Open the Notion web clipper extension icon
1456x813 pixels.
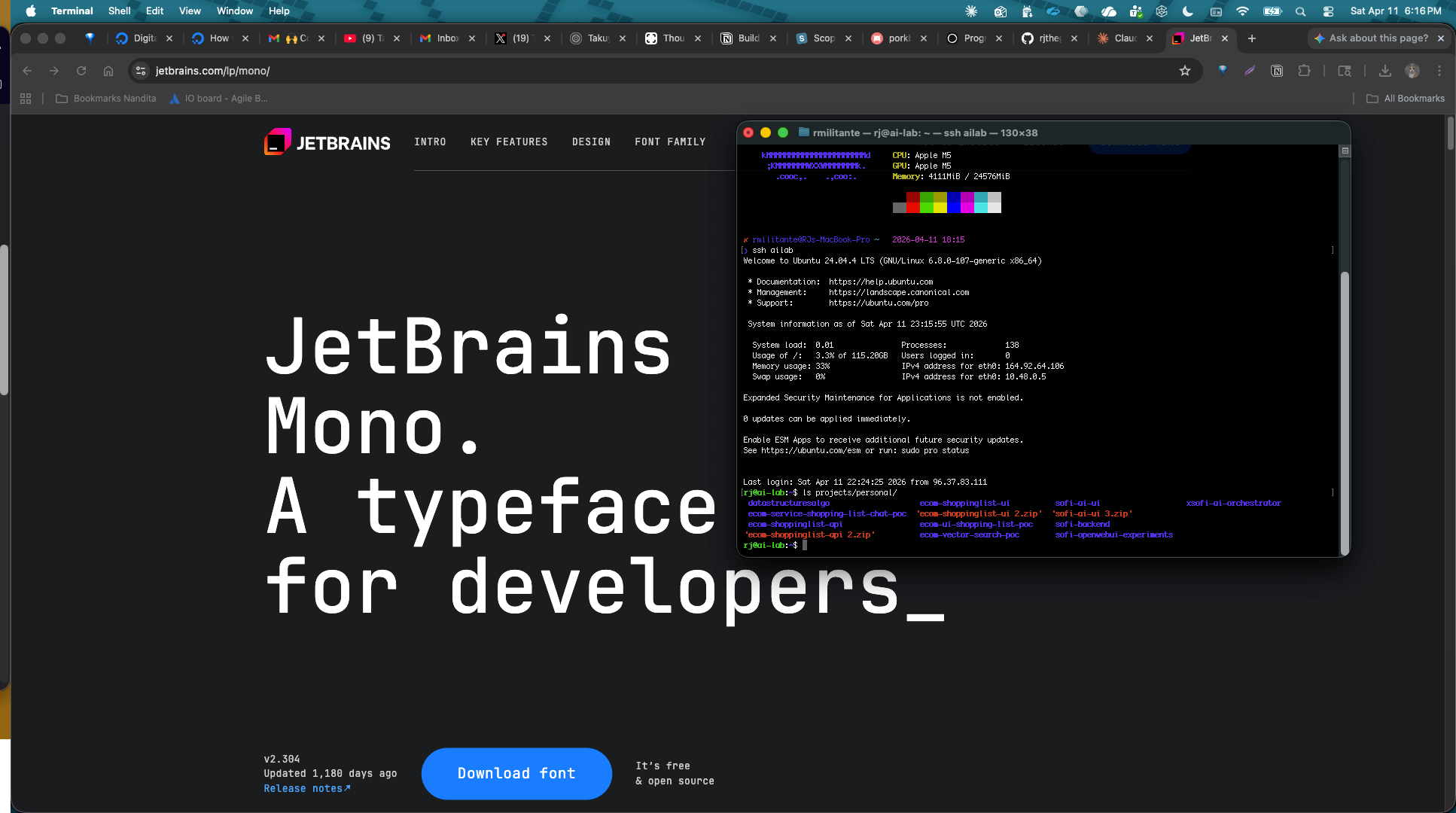coord(1277,71)
